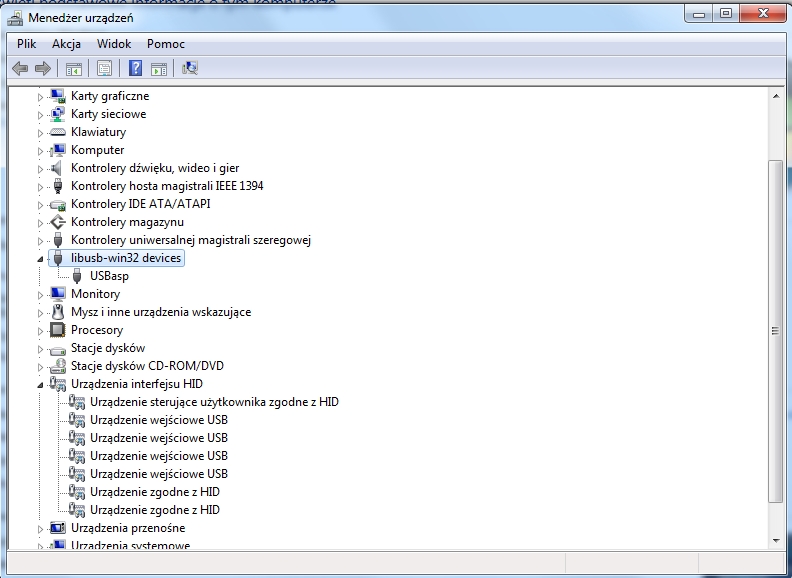The image size is (792, 578).
Task: Select the Kontrolery magazynu label
Action: [x=127, y=222]
